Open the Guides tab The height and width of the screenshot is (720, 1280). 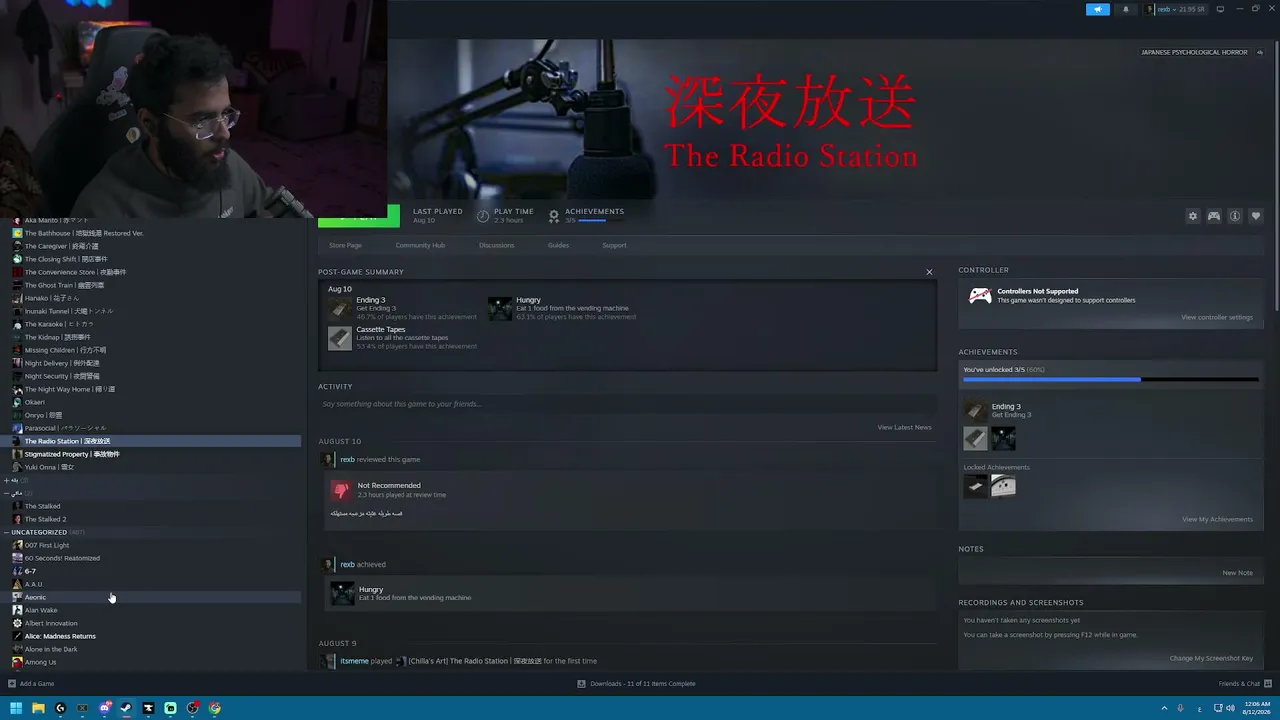(x=558, y=245)
